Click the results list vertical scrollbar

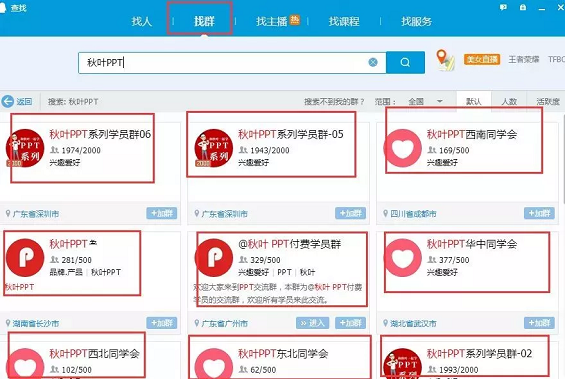pyautogui.click(x=563, y=159)
